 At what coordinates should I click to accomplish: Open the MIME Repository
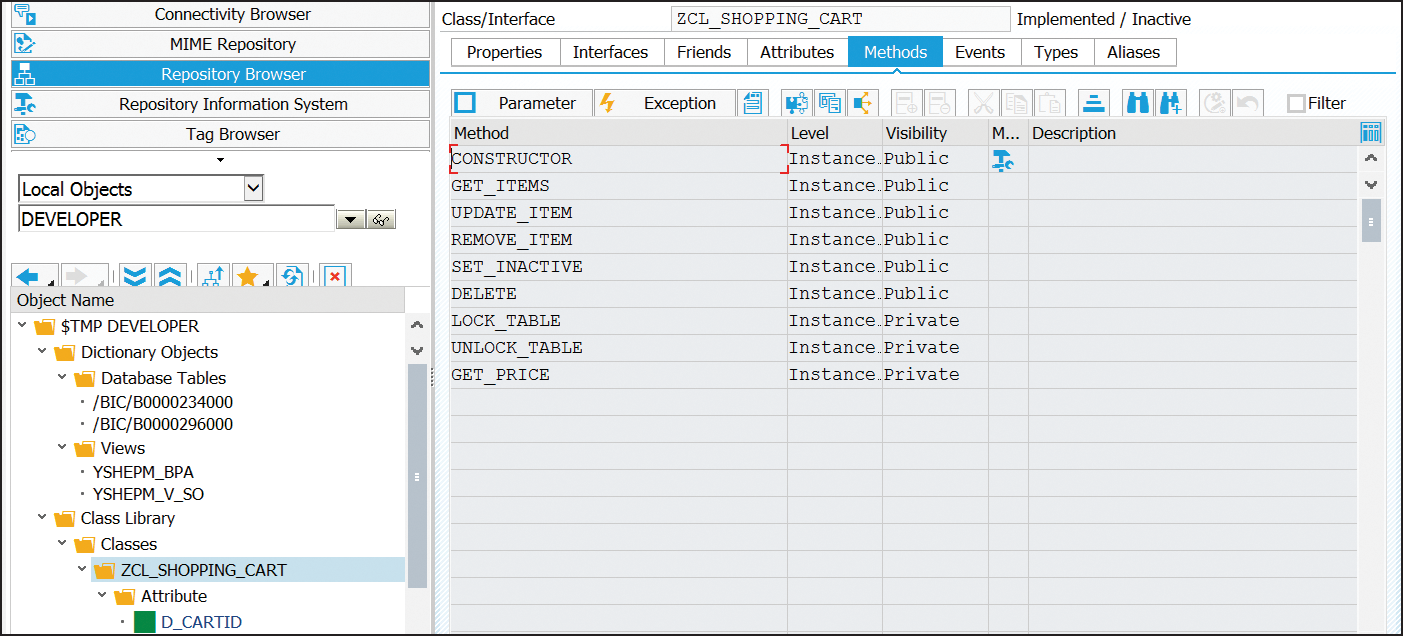tap(232, 43)
